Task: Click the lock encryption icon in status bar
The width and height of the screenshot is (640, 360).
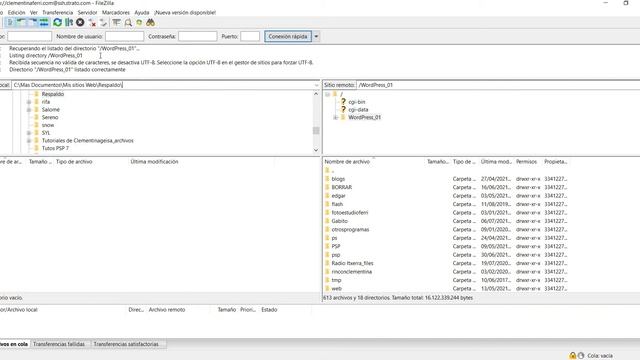Action: click(573, 356)
